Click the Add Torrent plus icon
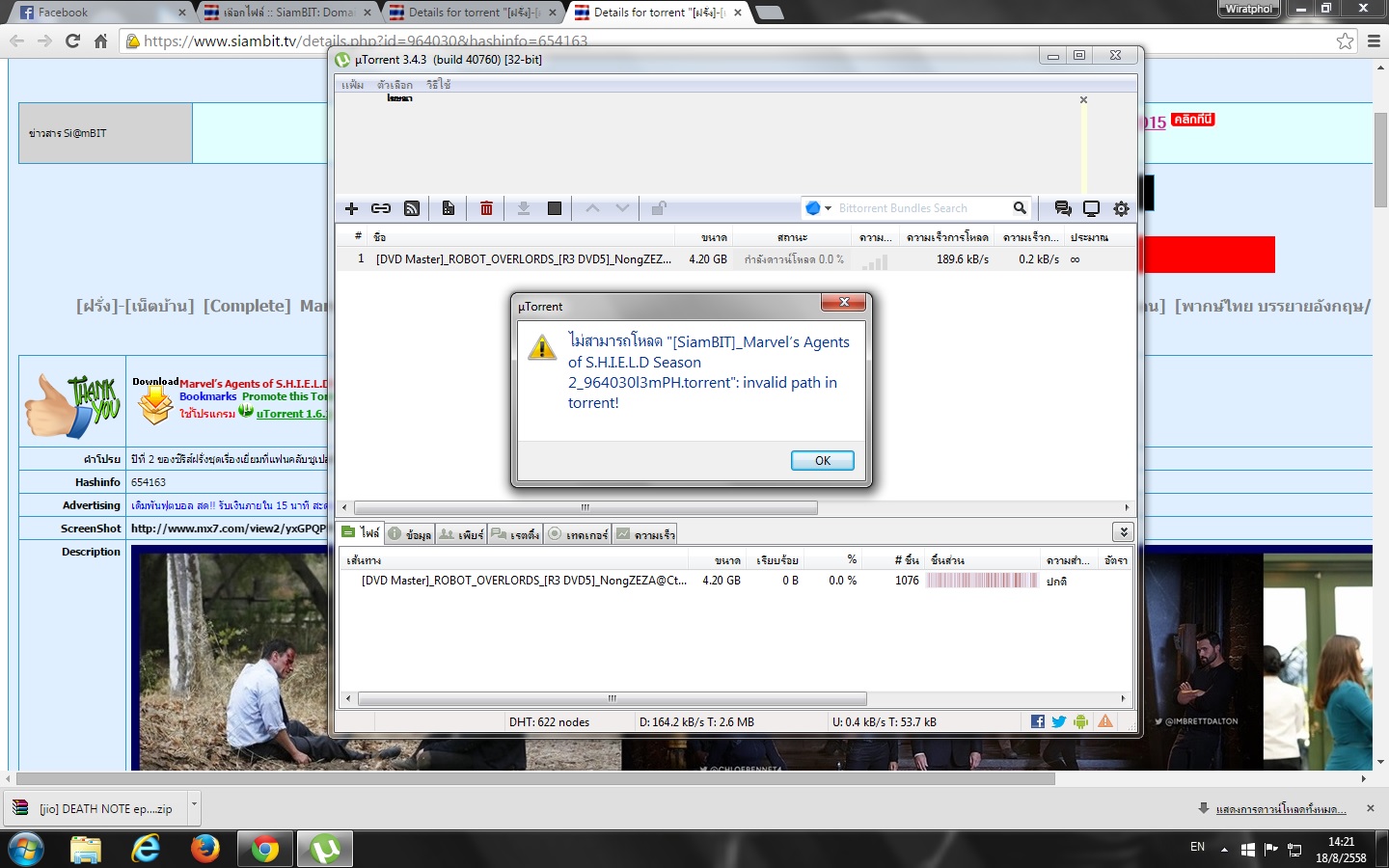 pos(351,208)
